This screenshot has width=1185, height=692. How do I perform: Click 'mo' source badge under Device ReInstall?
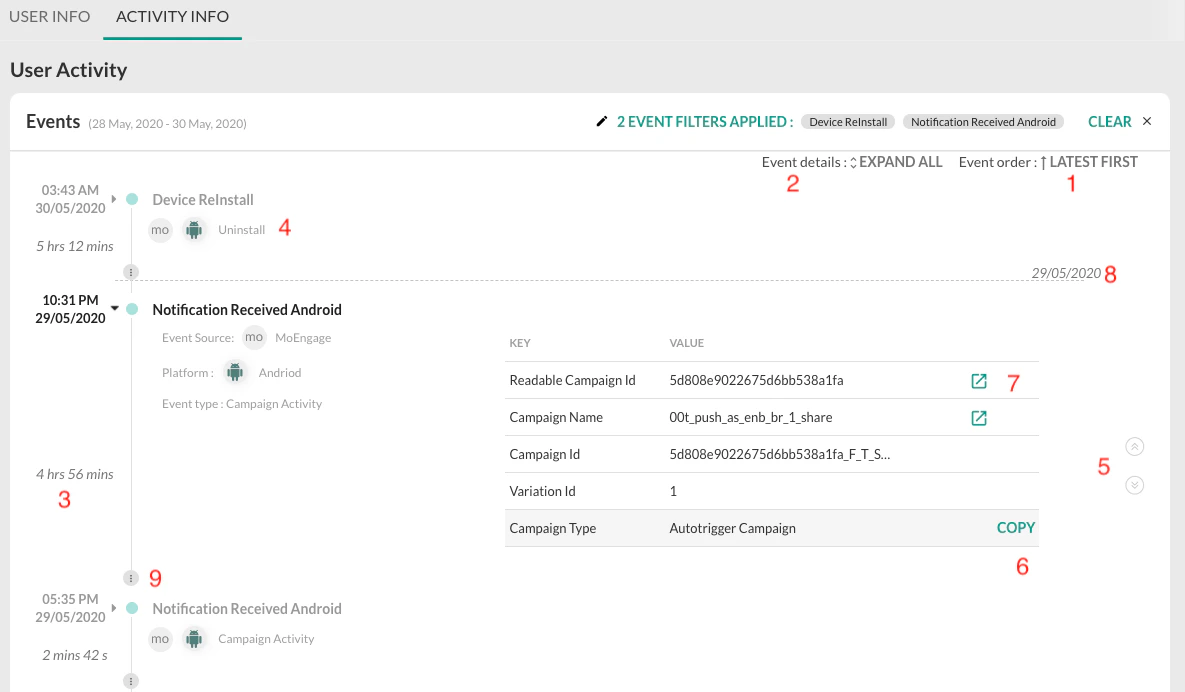click(x=159, y=230)
